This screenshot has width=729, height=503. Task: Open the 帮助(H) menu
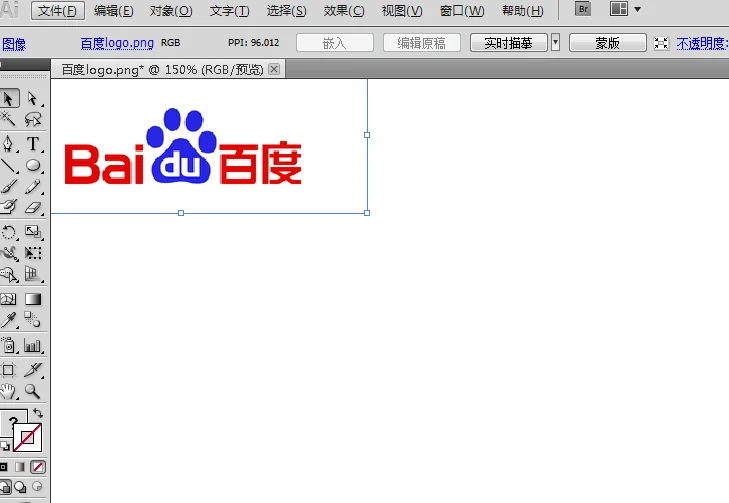[x=523, y=11]
